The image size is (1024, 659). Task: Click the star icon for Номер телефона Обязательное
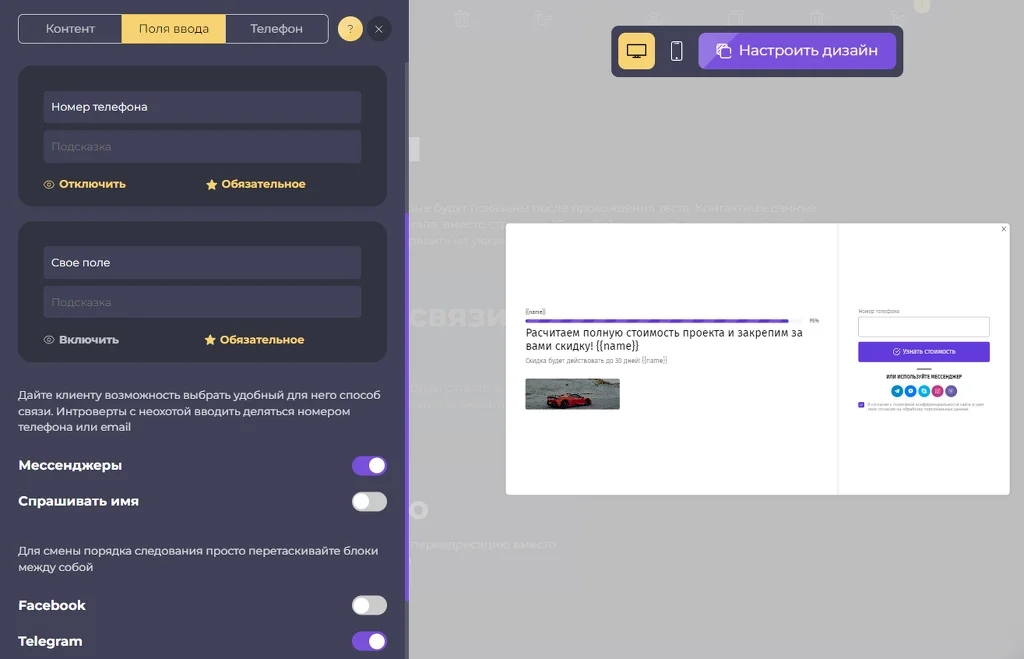211,184
